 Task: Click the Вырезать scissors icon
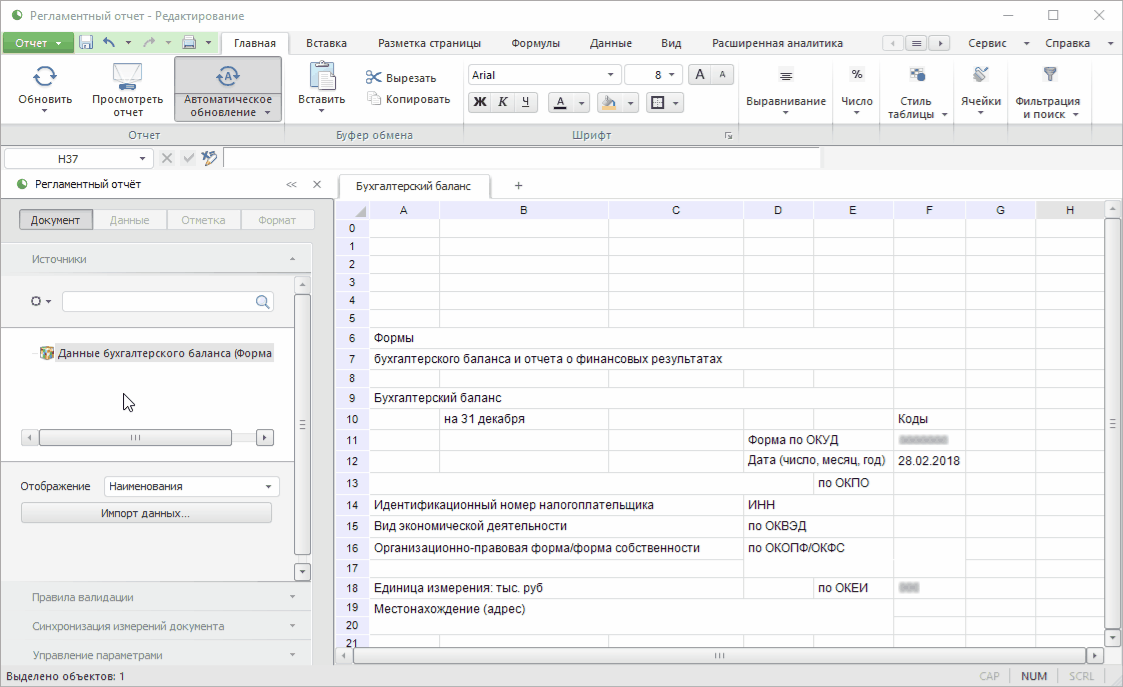[x=374, y=77]
